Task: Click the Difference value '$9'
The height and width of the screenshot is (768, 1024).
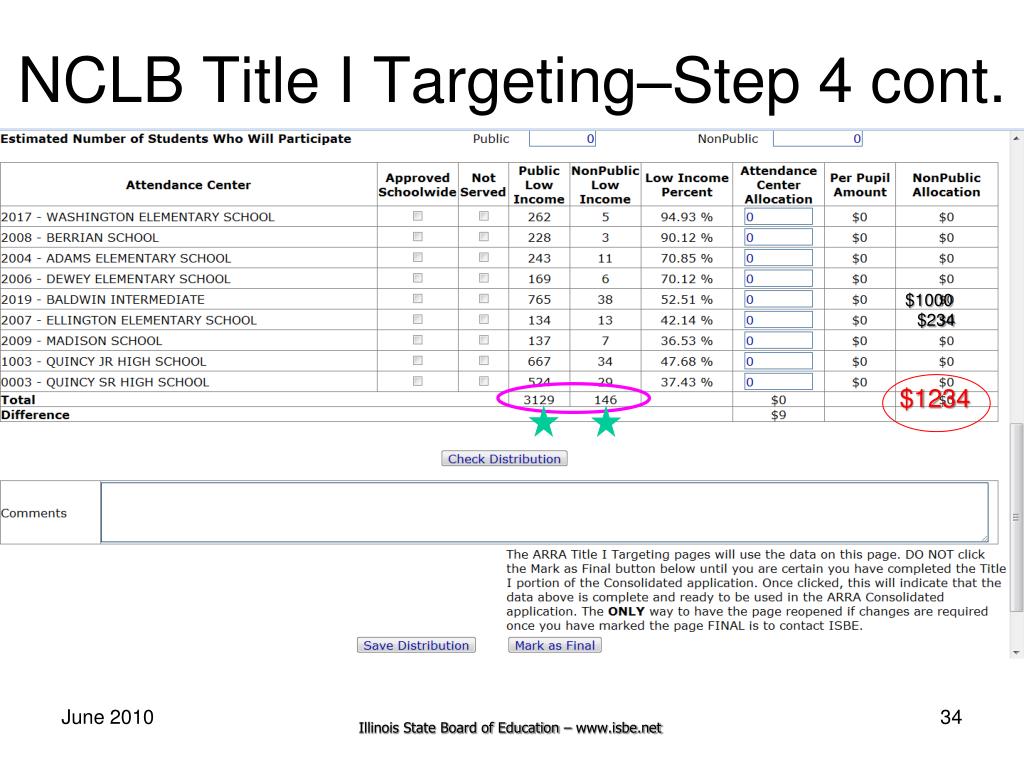Action: (x=778, y=415)
